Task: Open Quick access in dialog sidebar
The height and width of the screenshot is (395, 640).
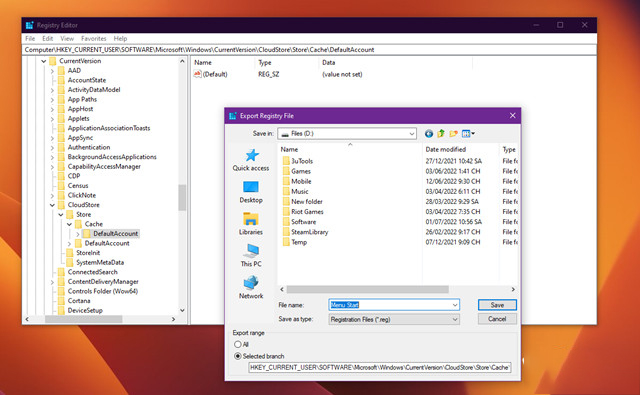Action: click(251, 160)
